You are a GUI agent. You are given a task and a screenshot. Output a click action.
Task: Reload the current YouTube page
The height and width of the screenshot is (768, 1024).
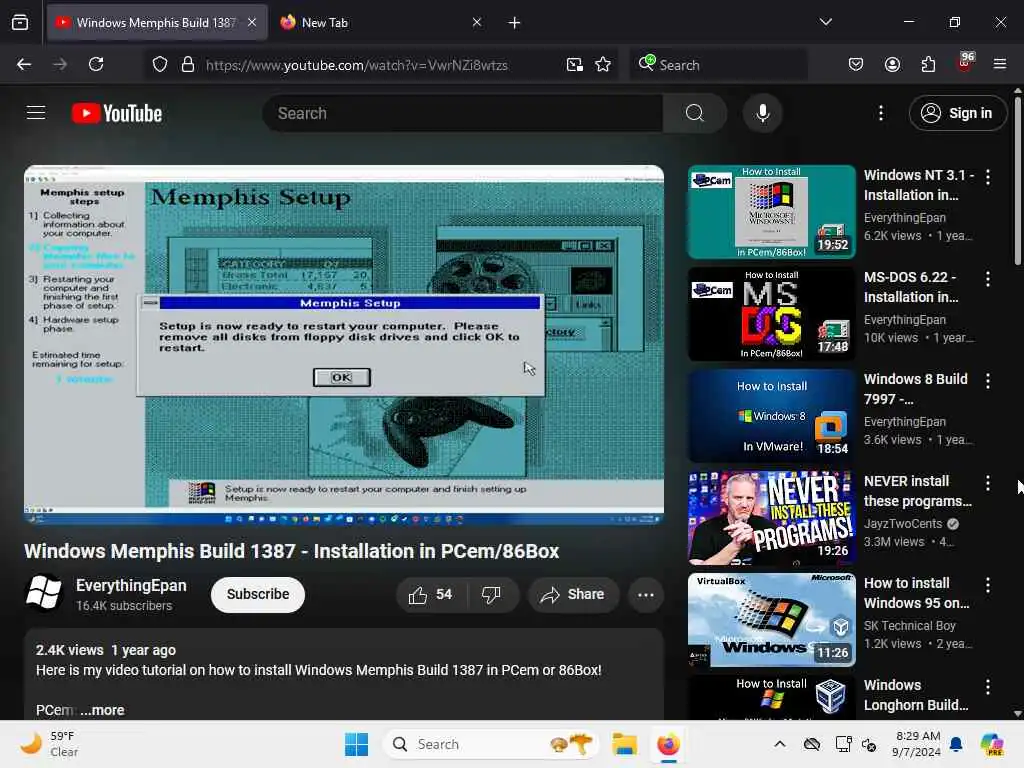point(96,64)
